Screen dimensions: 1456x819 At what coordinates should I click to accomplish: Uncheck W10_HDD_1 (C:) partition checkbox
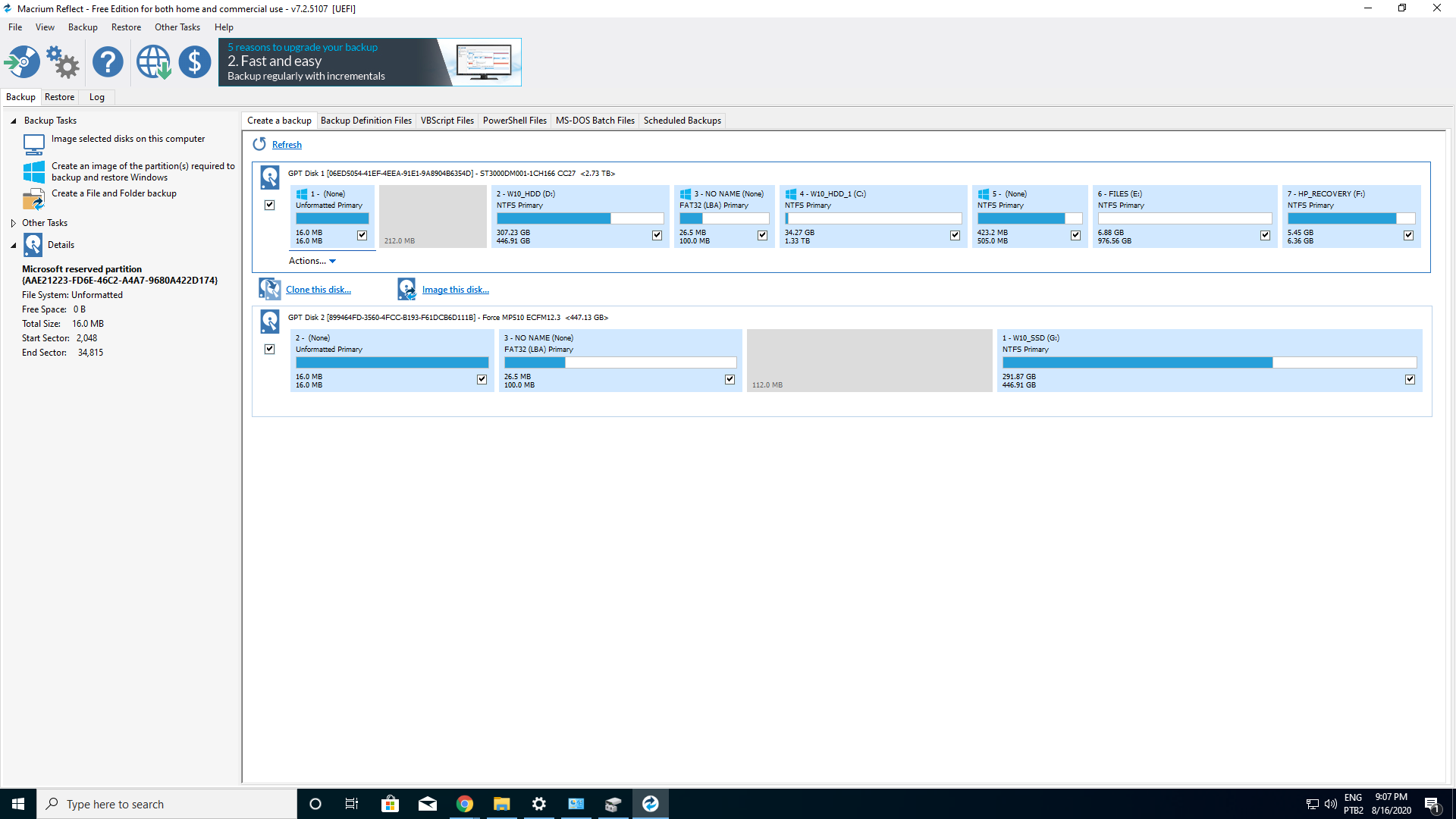tap(955, 235)
